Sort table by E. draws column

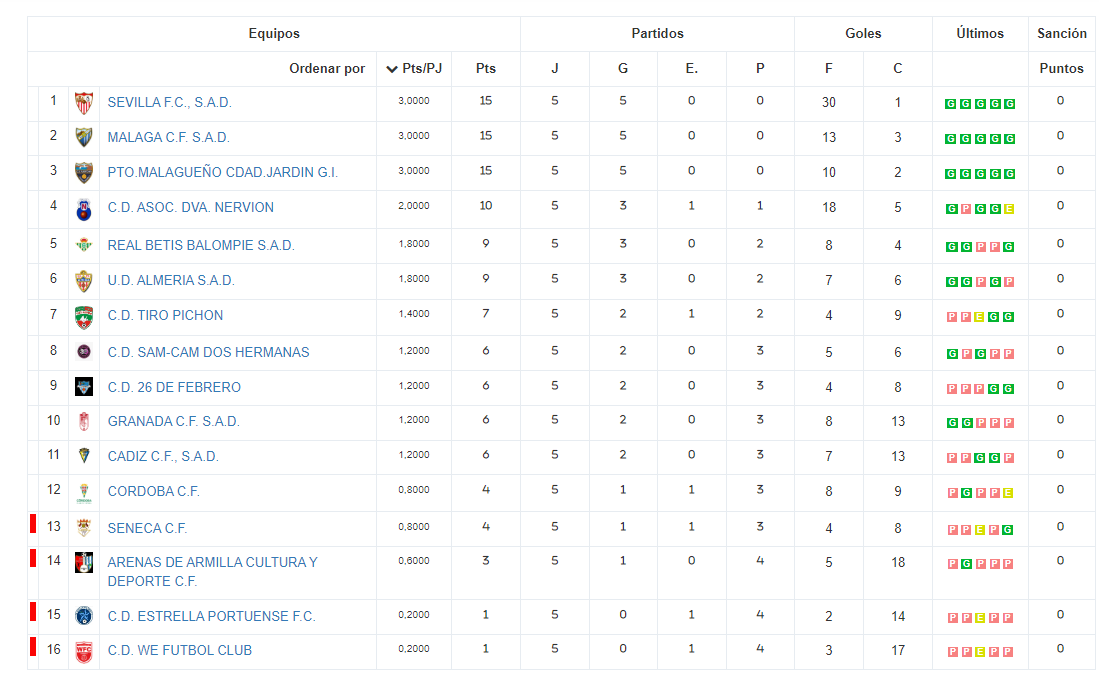click(692, 69)
